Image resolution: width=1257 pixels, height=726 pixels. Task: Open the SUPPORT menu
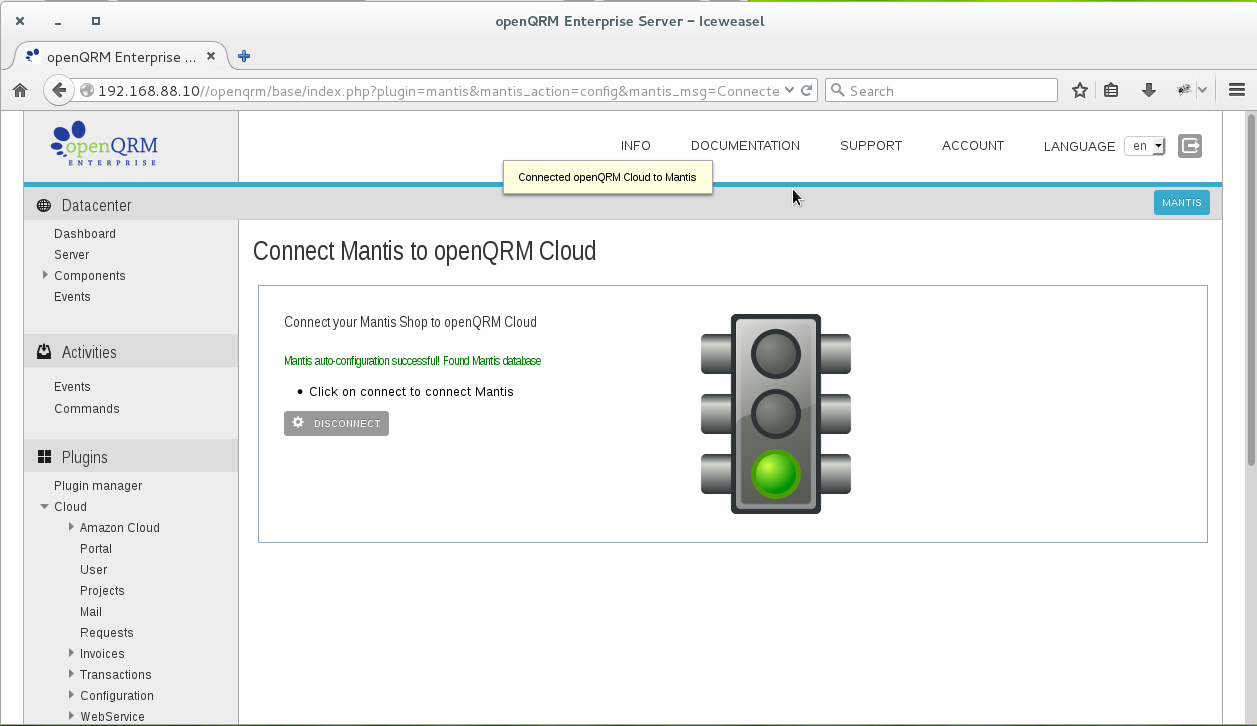pos(871,146)
